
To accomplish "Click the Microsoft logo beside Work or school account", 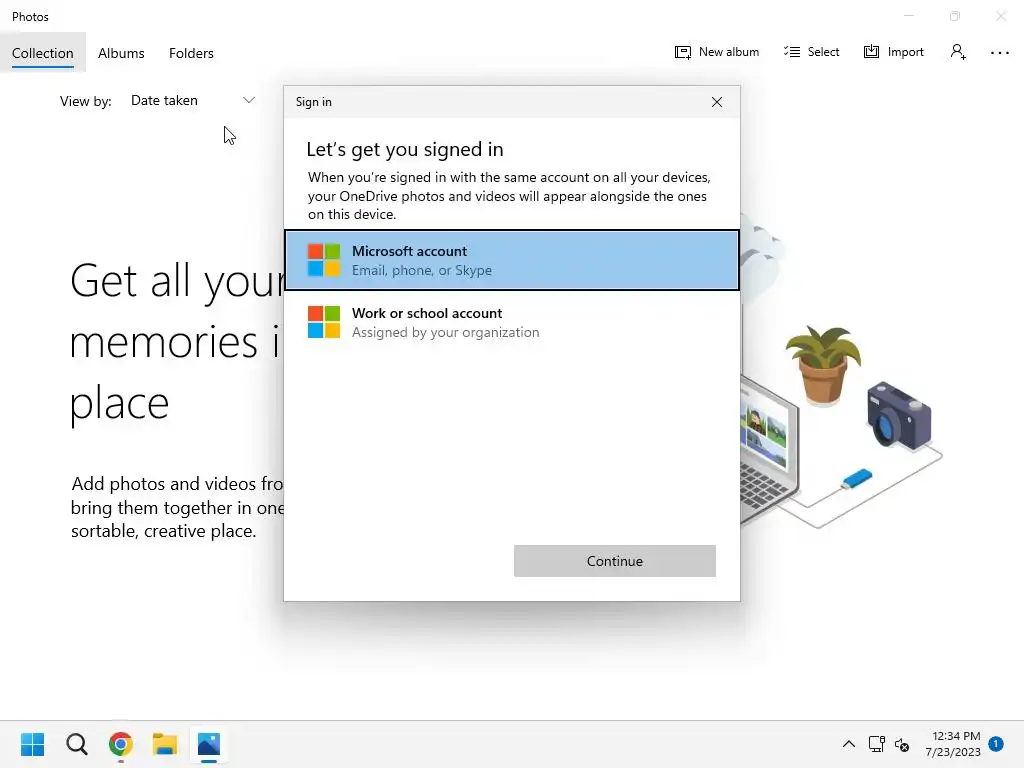I will [x=324, y=322].
